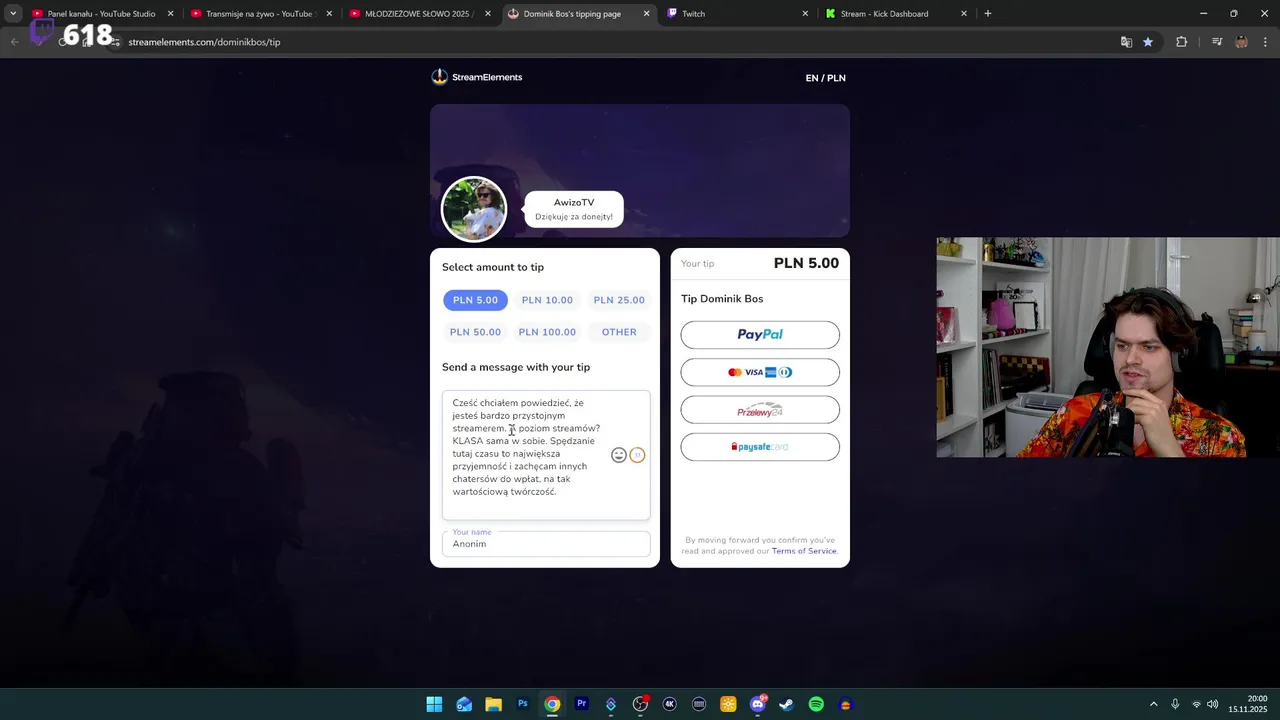The height and width of the screenshot is (720, 1280).
Task: Open the Chrome extensions puzzle icon
Action: 1182,42
